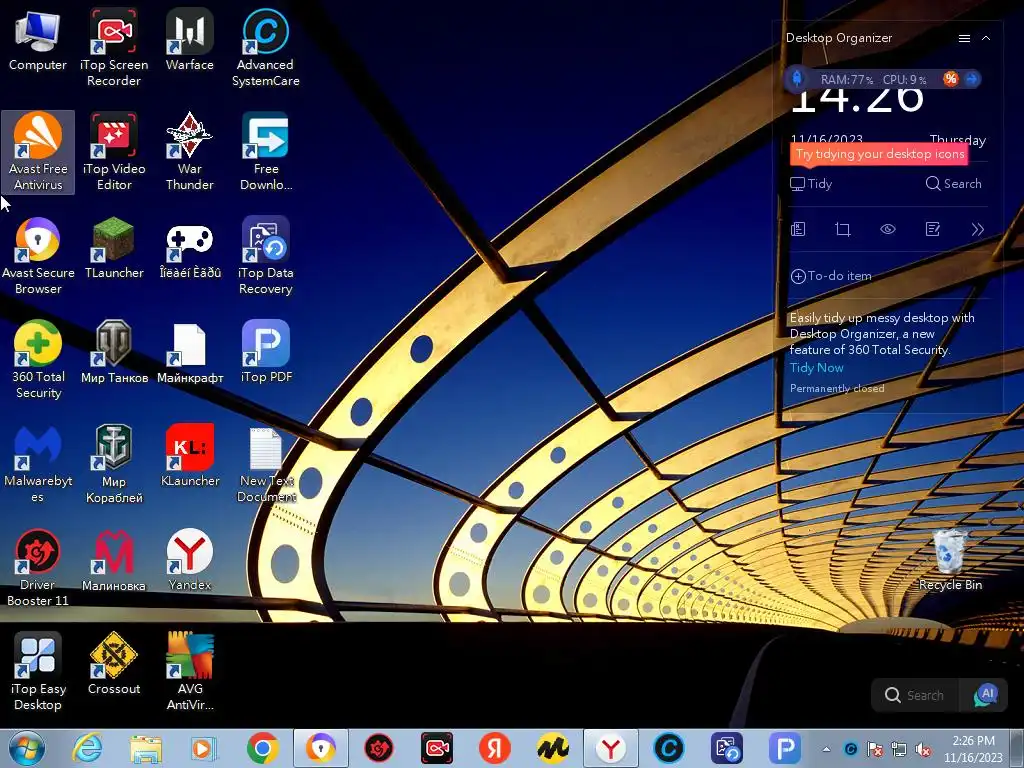Select the Майнкрафт file shortcut

[189, 353]
